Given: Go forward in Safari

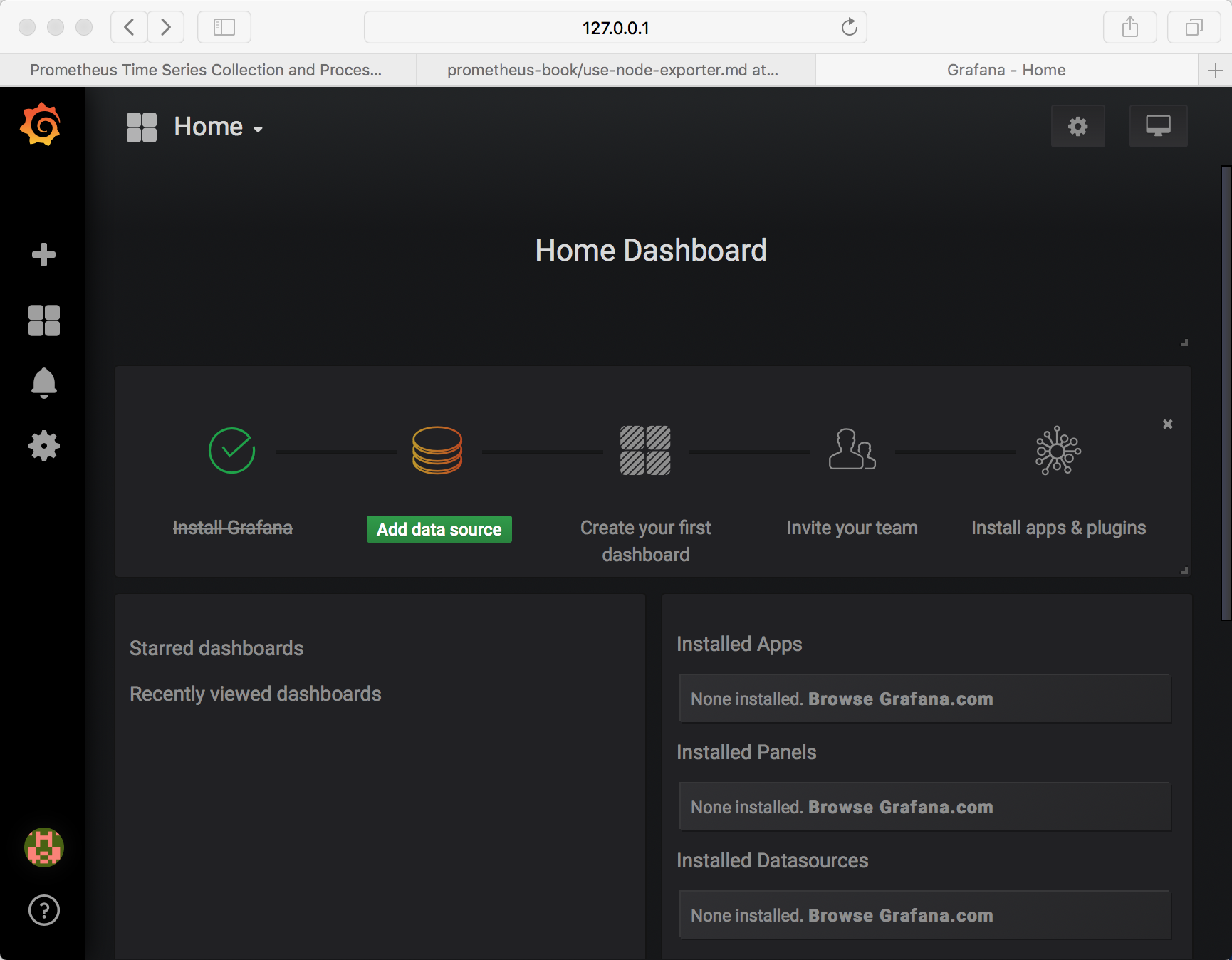Looking at the screenshot, I should tap(166, 27).
